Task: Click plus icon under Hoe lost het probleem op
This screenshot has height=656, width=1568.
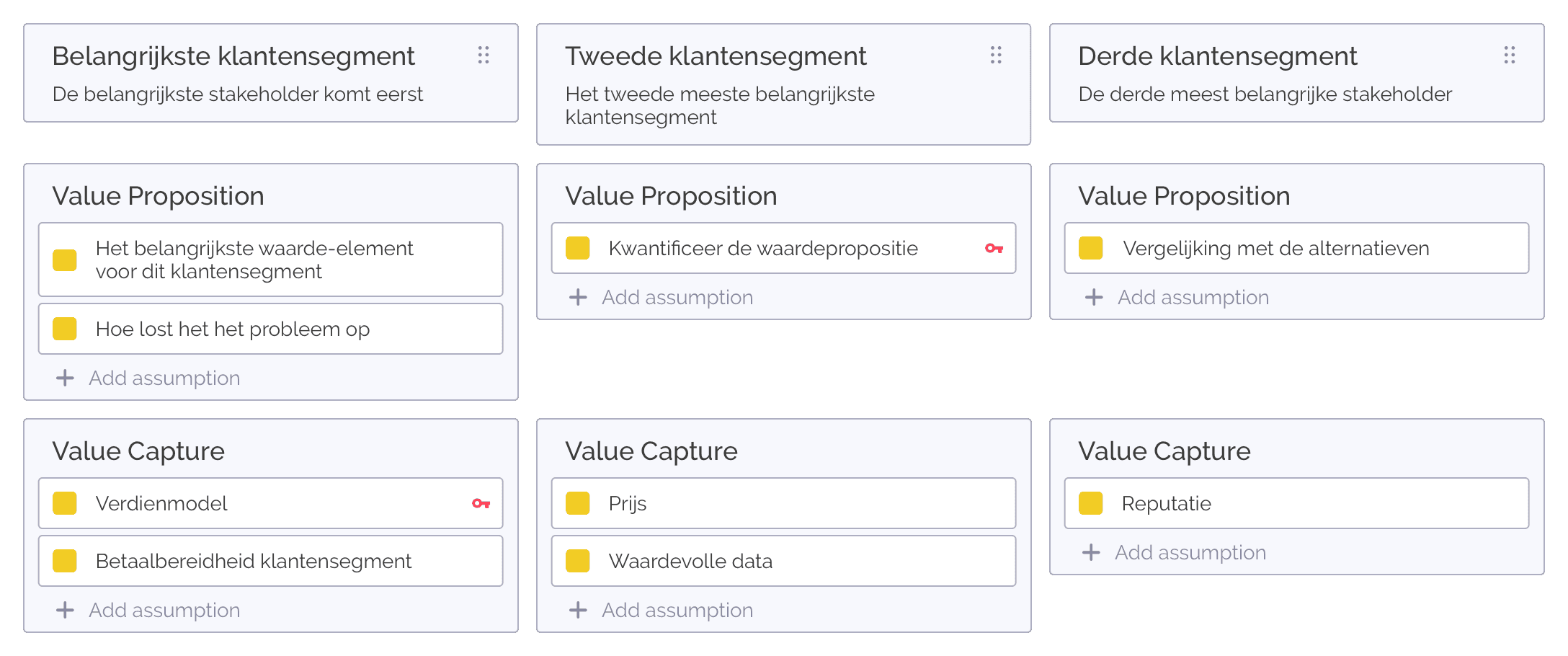Action: tap(65, 378)
